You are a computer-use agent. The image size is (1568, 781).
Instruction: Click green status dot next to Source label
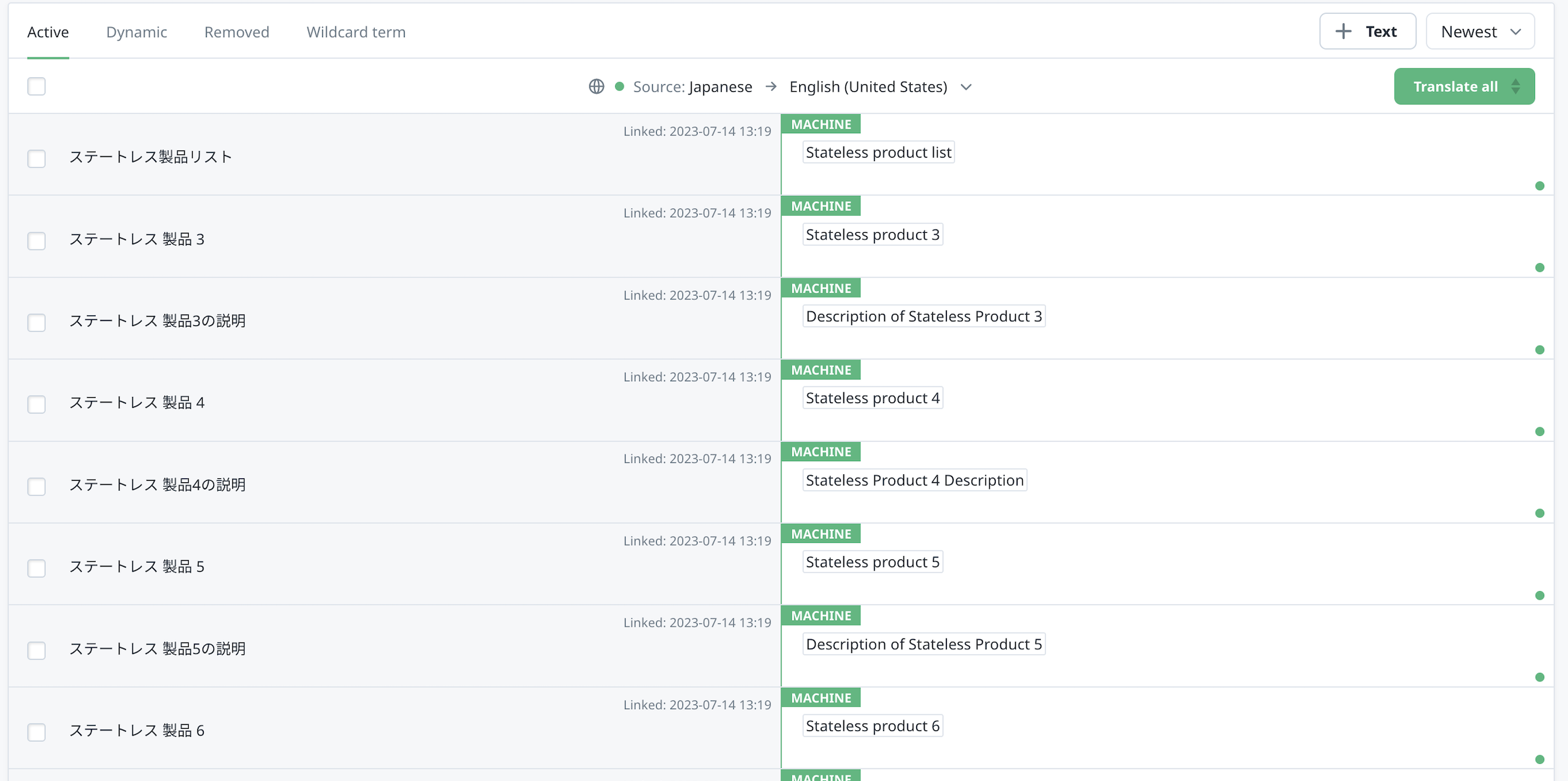(x=619, y=86)
